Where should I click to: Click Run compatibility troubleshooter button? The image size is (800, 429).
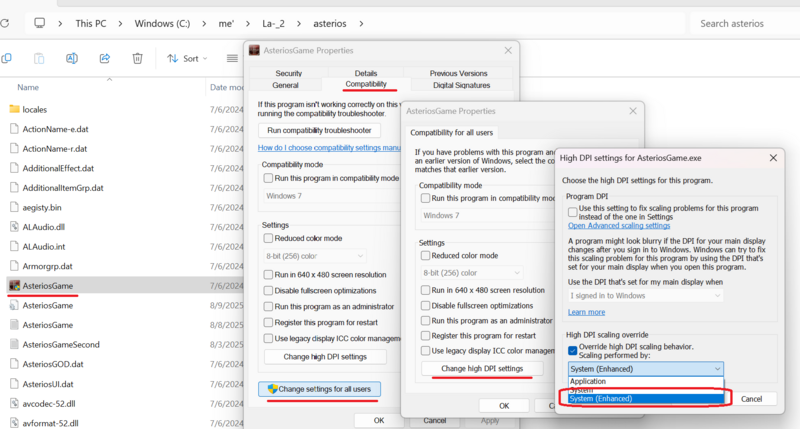pyautogui.click(x=319, y=131)
